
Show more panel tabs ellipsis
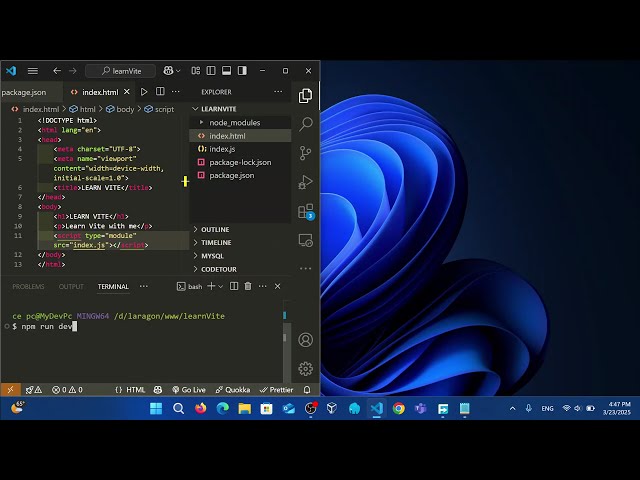coord(144,287)
